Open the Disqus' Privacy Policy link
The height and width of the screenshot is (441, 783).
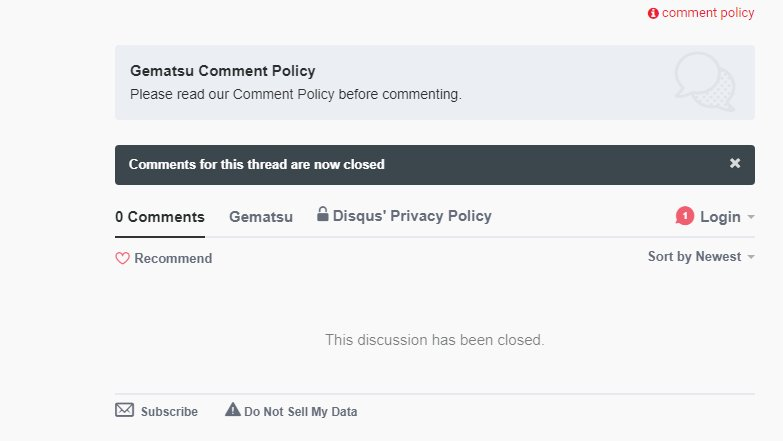tap(412, 216)
